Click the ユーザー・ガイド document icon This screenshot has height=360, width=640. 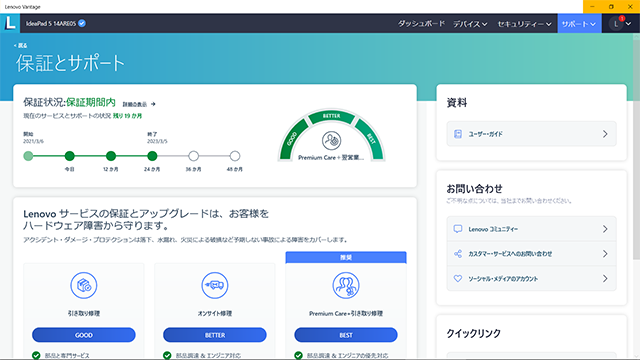(x=458, y=134)
